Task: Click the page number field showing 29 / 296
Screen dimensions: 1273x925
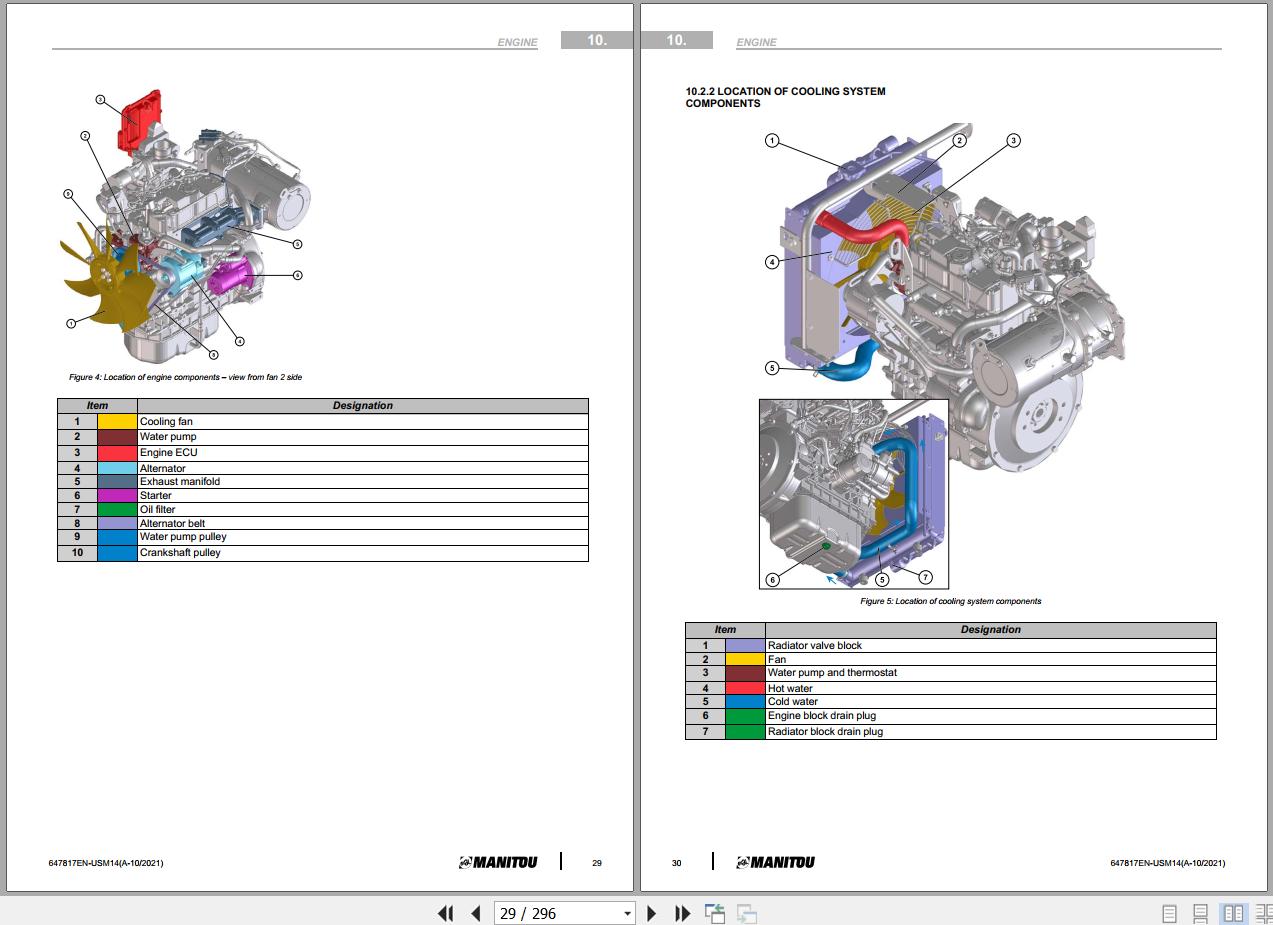Action: (555, 913)
